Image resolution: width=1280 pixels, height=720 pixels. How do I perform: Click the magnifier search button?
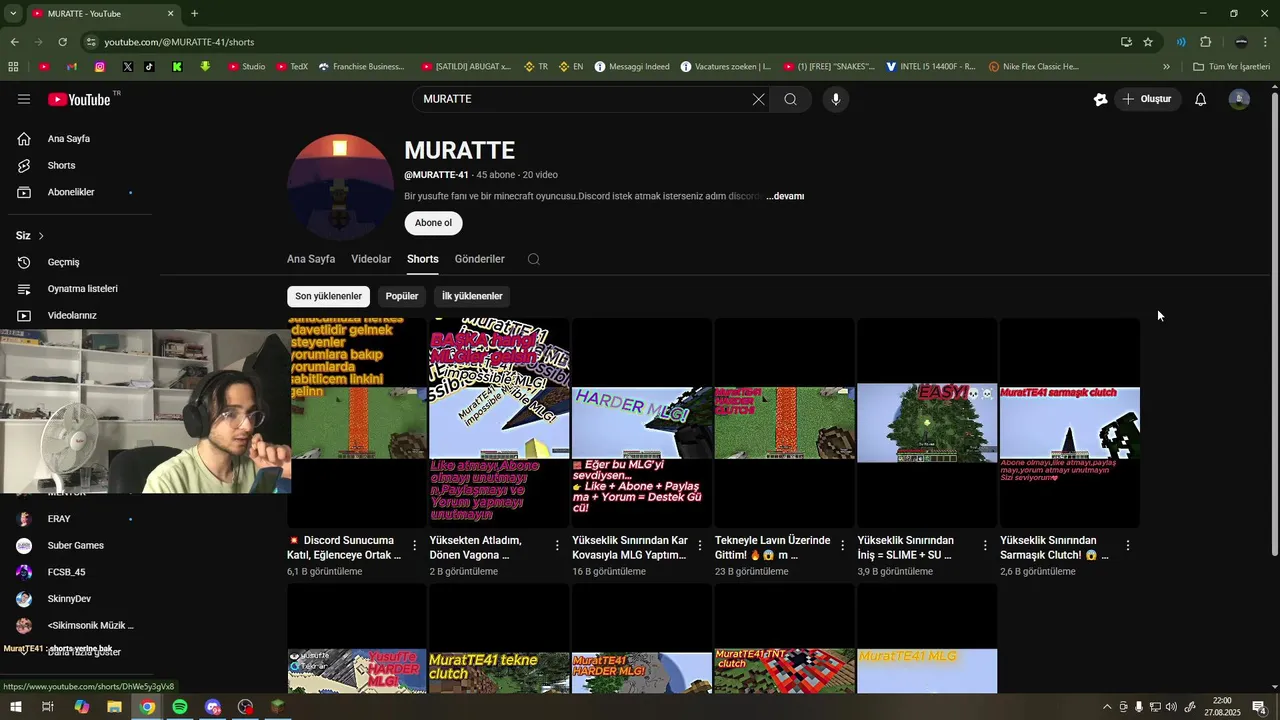(790, 99)
